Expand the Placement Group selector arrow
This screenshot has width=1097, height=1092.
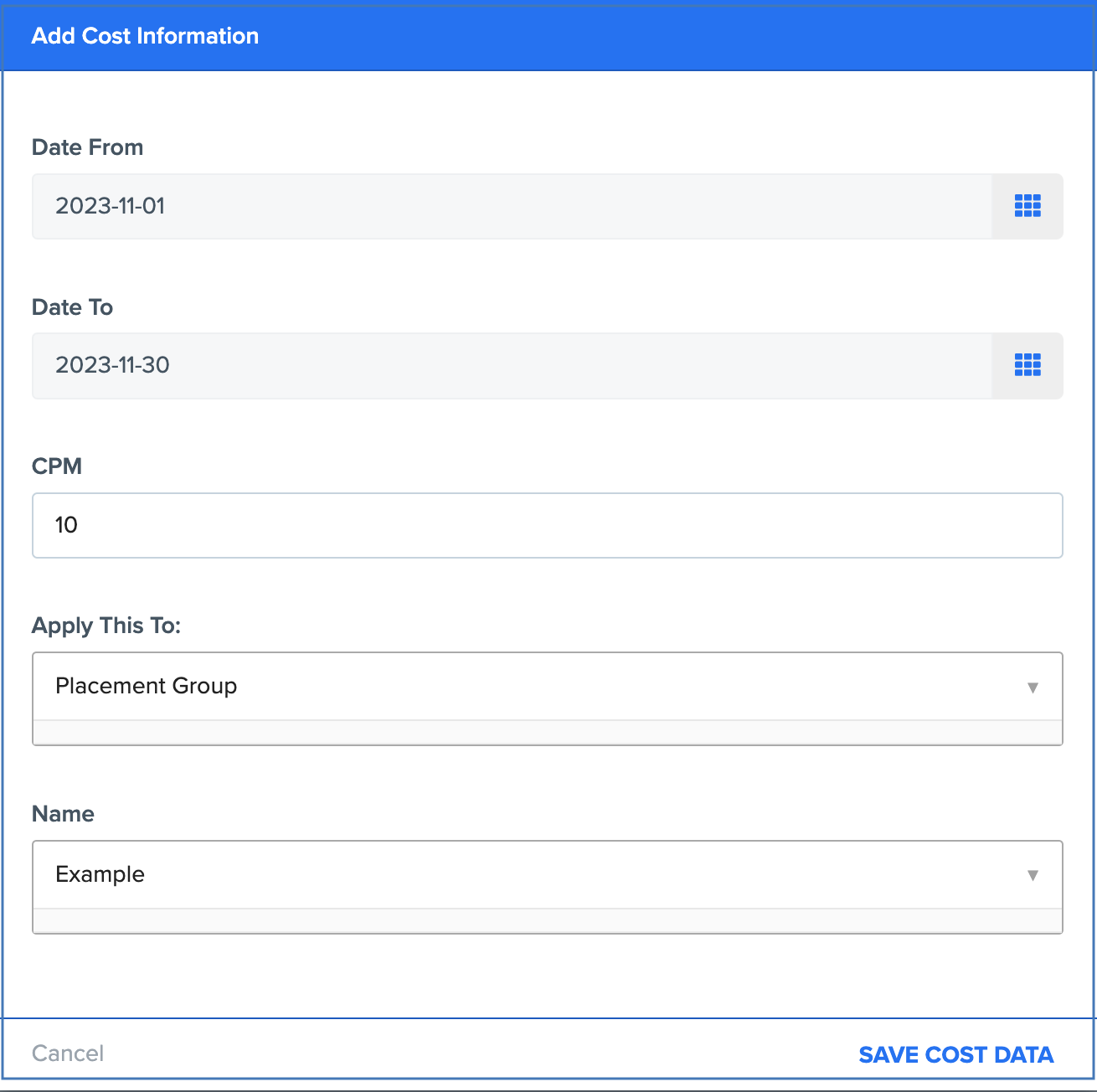pos(1033,687)
